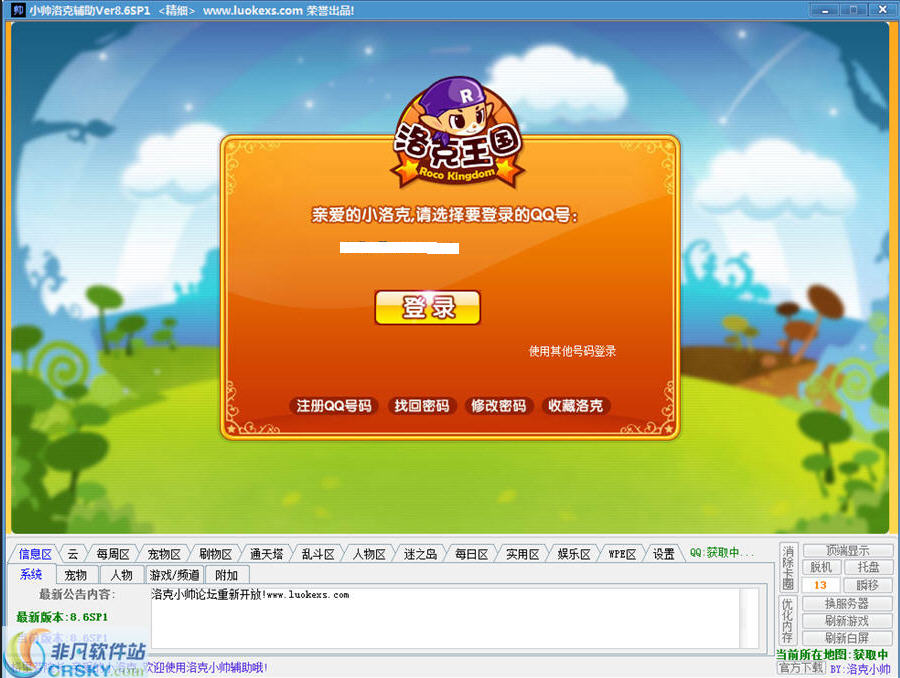
Task: Open the 设置 tab
Action: point(664,554)
